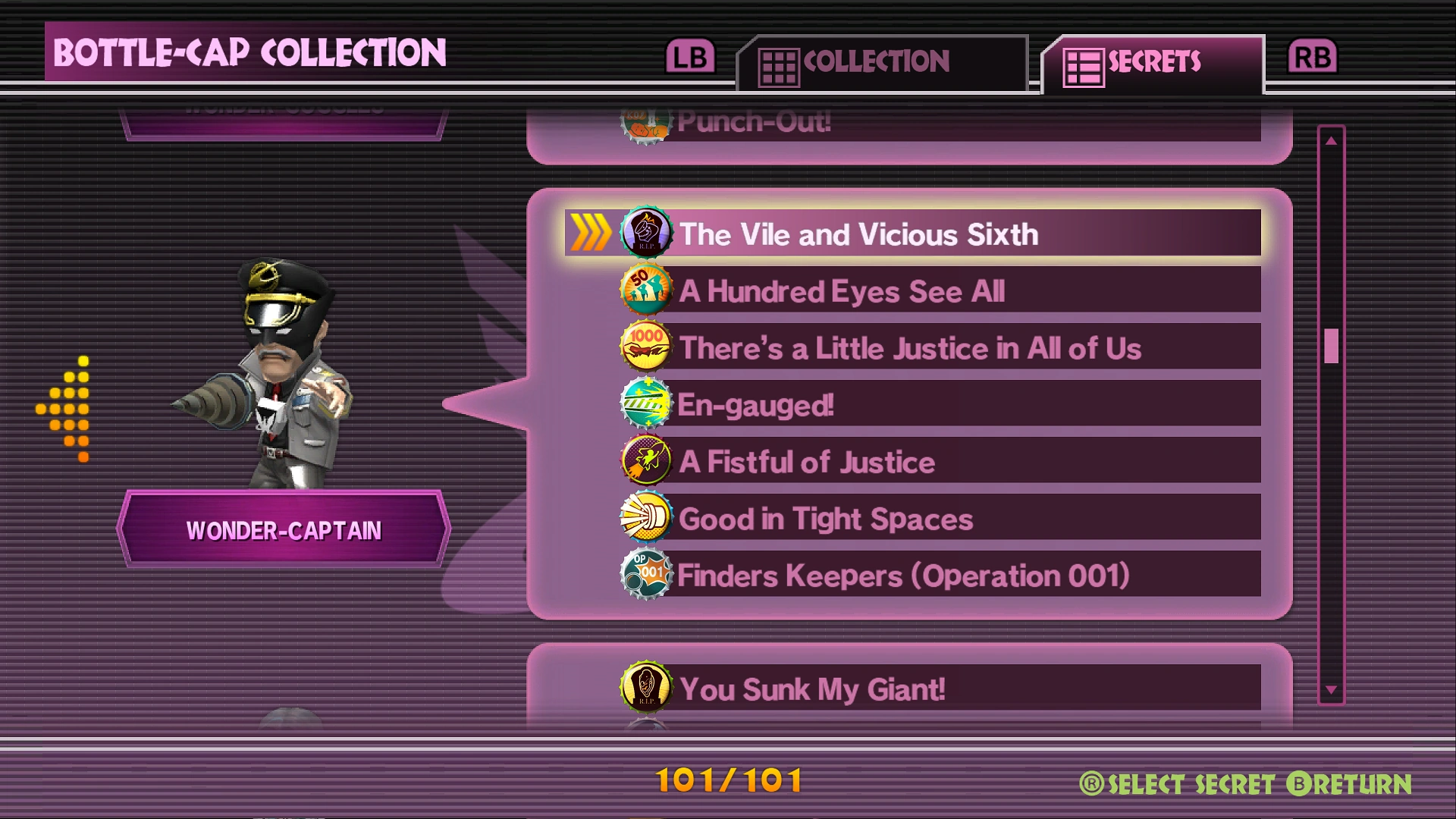Click the RB shoulder button
The image size is (1456, 819).
[x=1313, y=57]
